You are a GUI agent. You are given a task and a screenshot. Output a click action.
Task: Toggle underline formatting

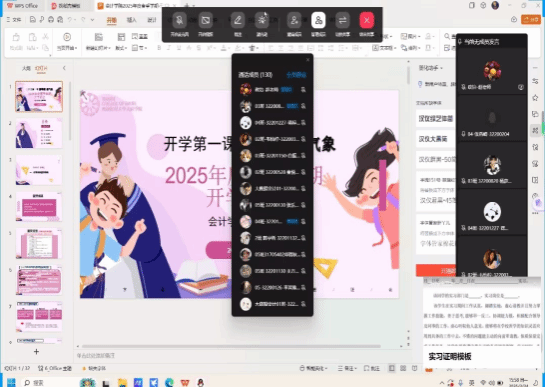click(x=179, y=48)
